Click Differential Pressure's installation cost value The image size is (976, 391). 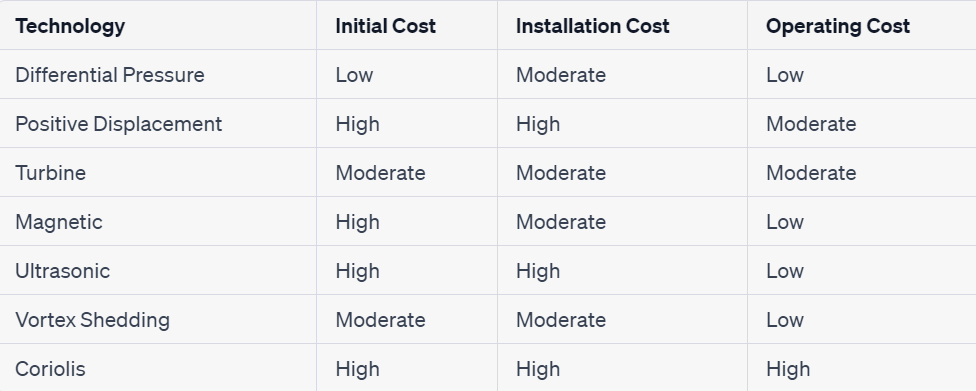point(561,75)
